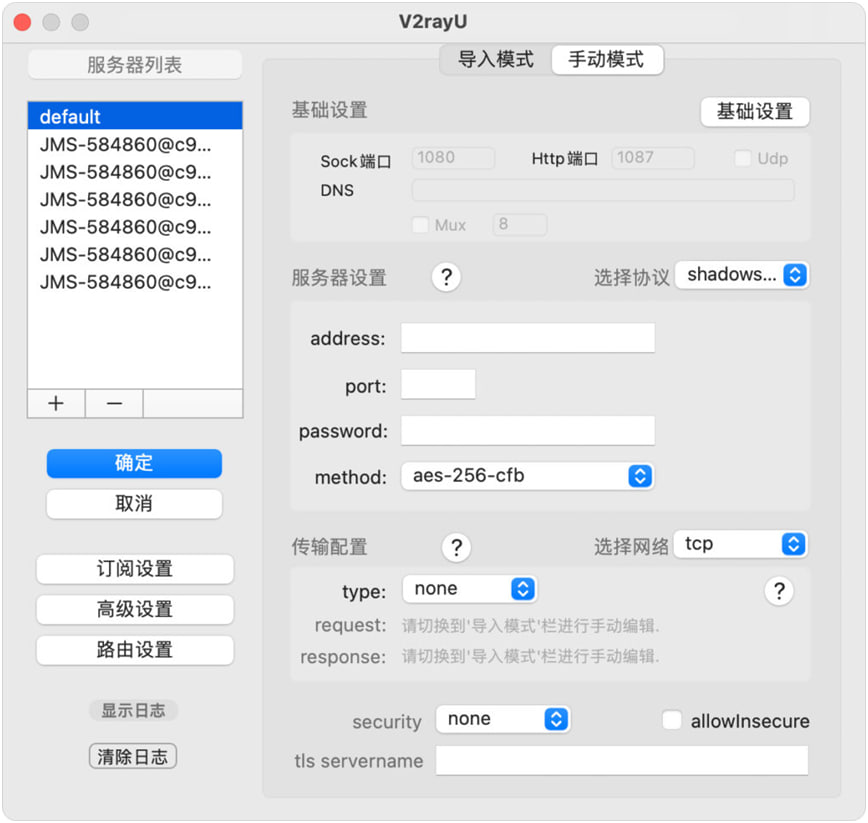Click the address input field

point(528,338)
